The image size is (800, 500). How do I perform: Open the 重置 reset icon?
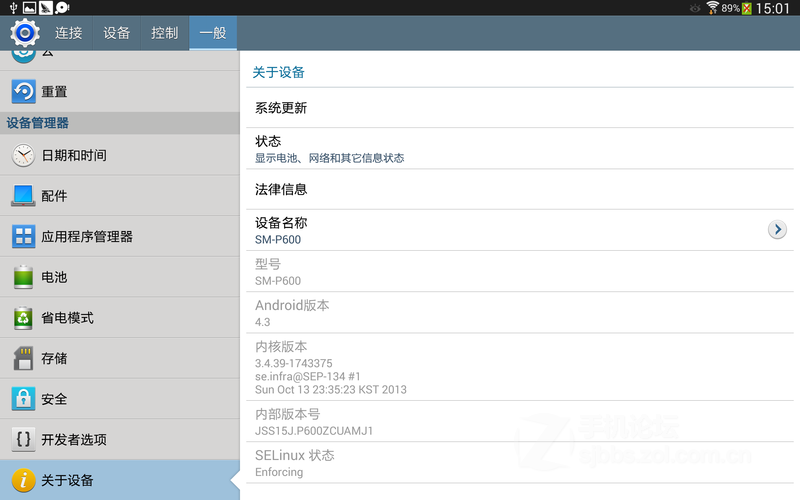point(23,91)
